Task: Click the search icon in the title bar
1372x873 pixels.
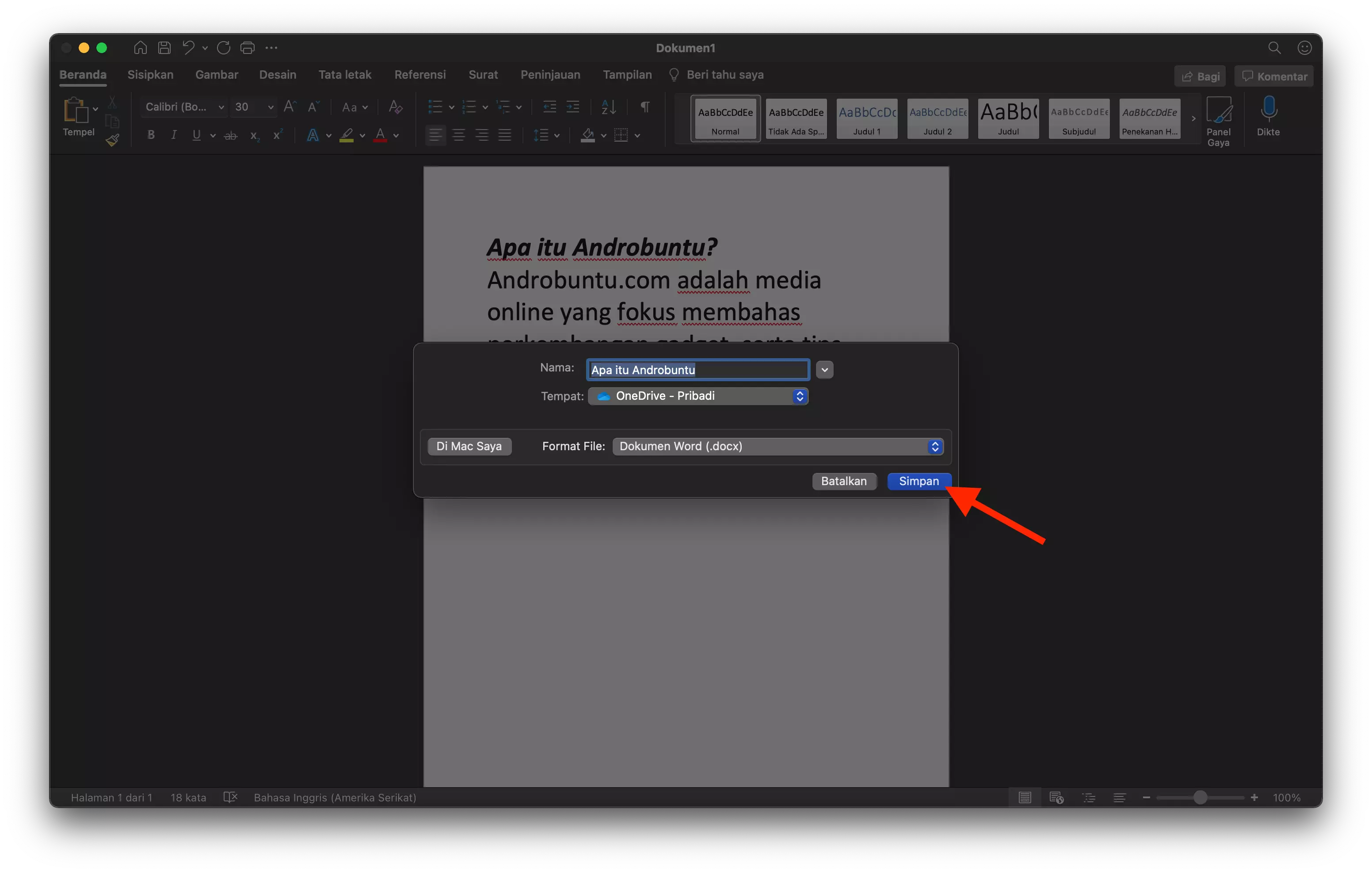Action: click(x=1275, y=48)
